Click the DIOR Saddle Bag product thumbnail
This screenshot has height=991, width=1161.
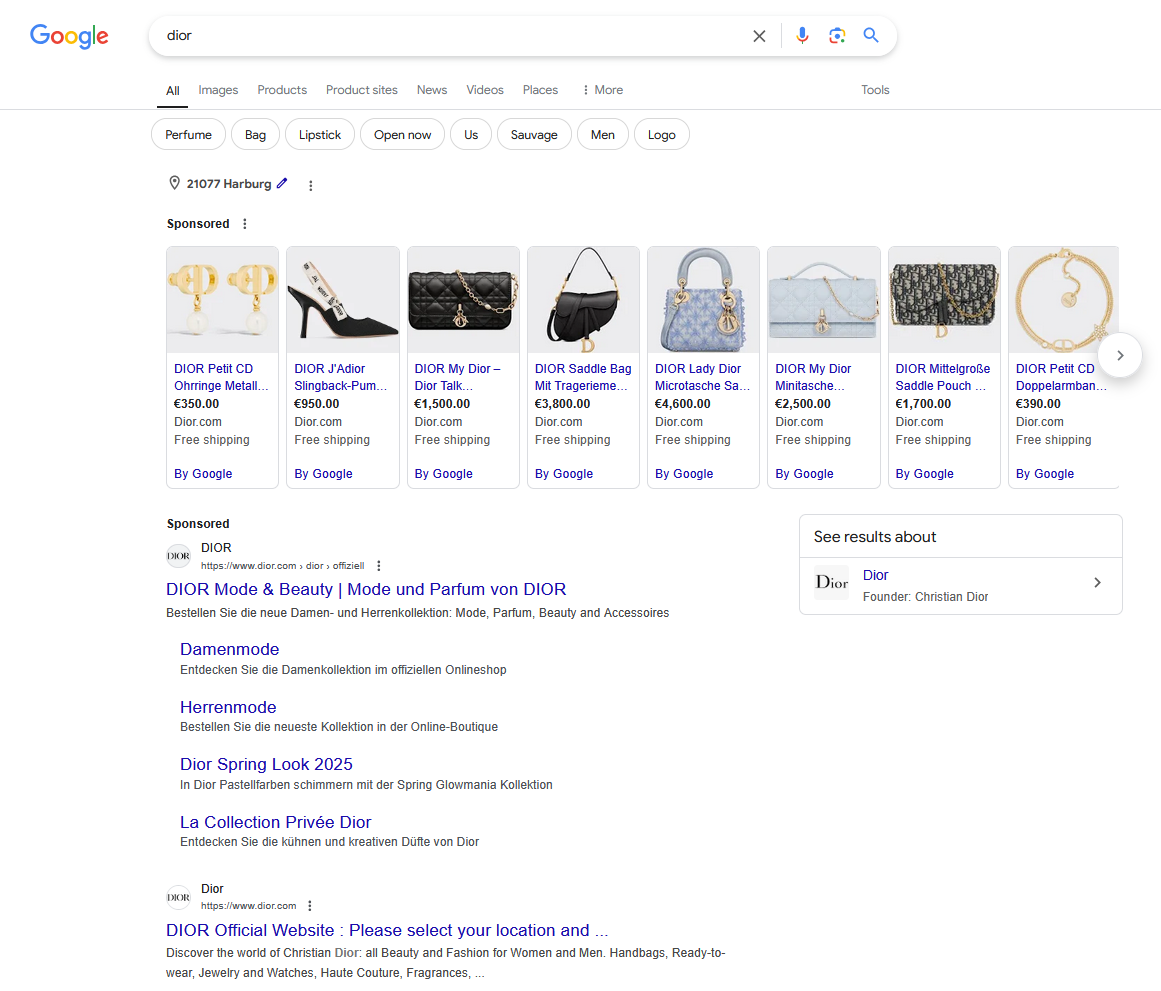click(x=583, y=300)
